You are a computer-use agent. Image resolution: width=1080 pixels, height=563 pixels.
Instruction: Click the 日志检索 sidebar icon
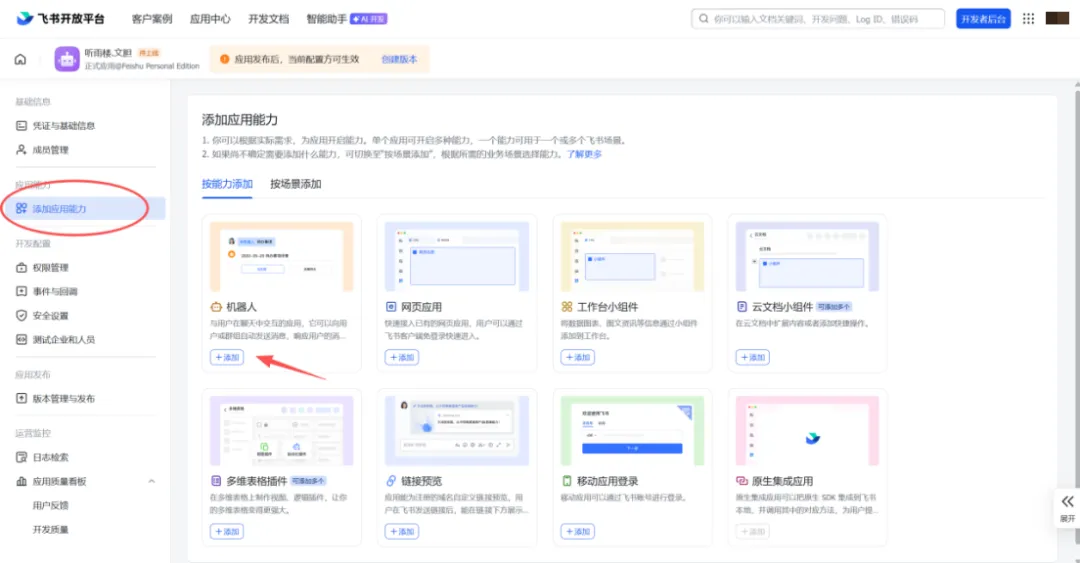(x=21, y=457)
